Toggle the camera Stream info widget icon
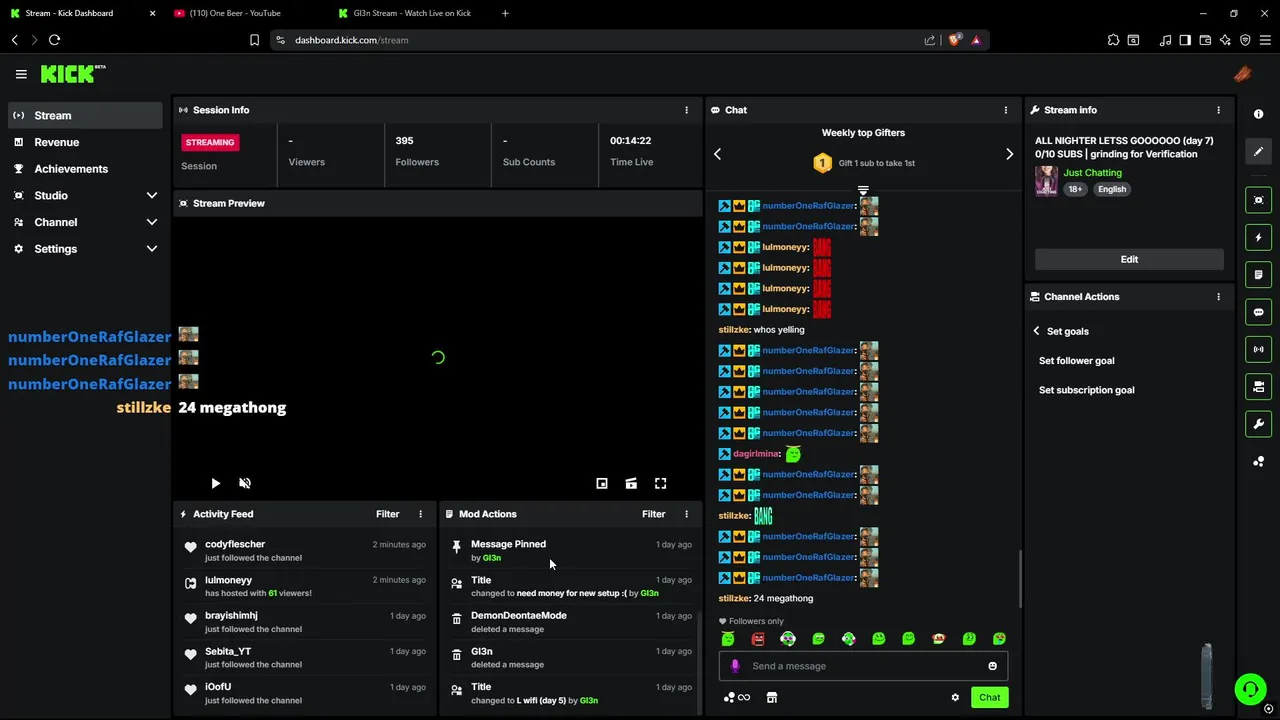The height and width of the screenshot is (720, 1280). point(1258,387)
